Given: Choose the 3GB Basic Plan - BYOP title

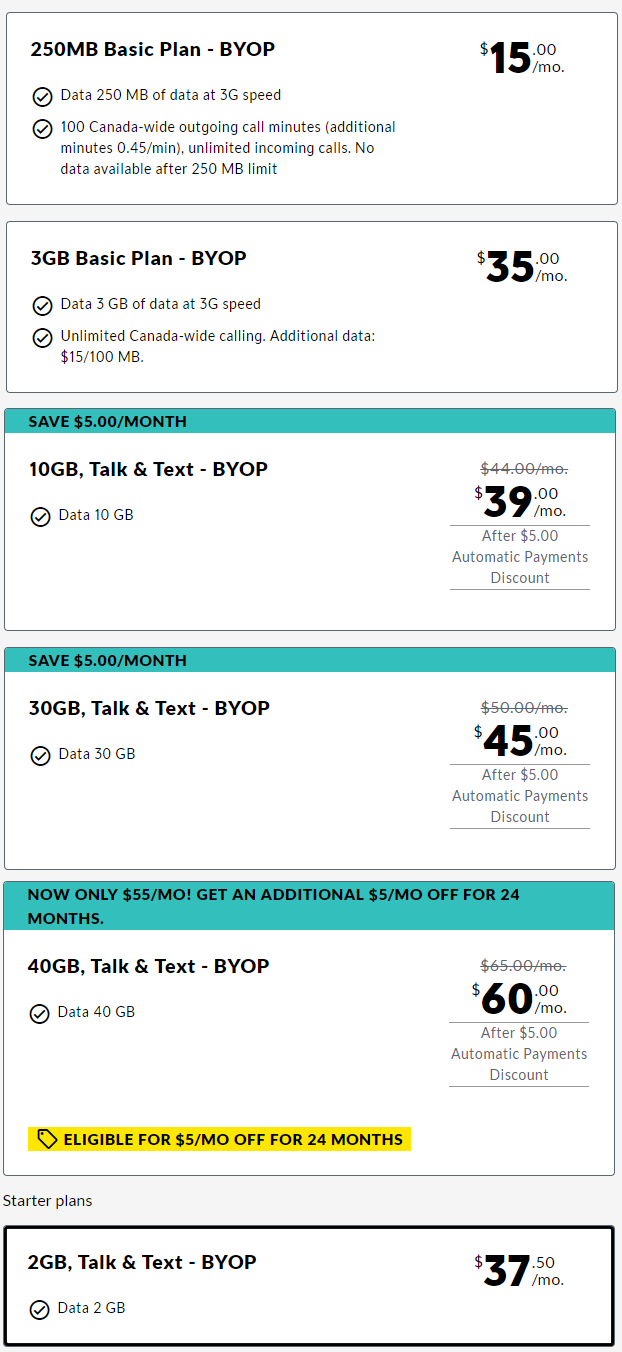Looking at the screenshot, I should point(139,258).
